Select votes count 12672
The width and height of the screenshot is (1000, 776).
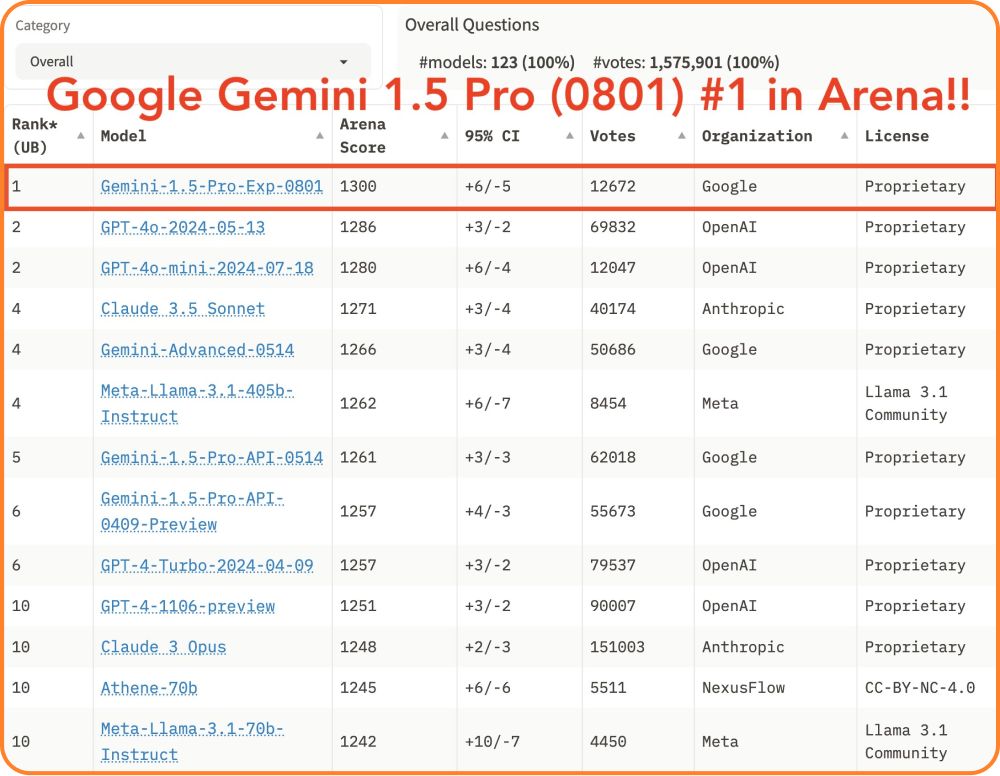coord(612,186)
